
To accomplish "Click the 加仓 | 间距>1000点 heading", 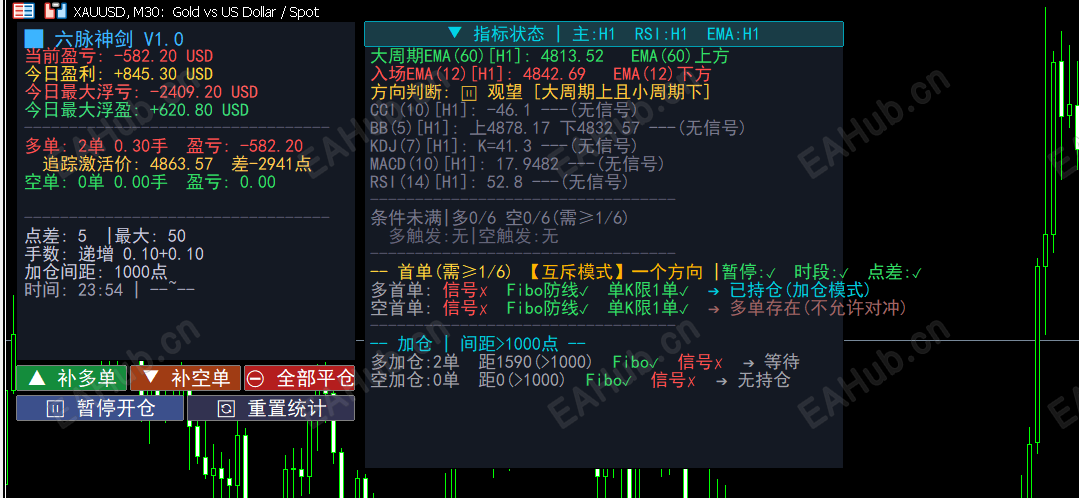I will pos(478,343).
